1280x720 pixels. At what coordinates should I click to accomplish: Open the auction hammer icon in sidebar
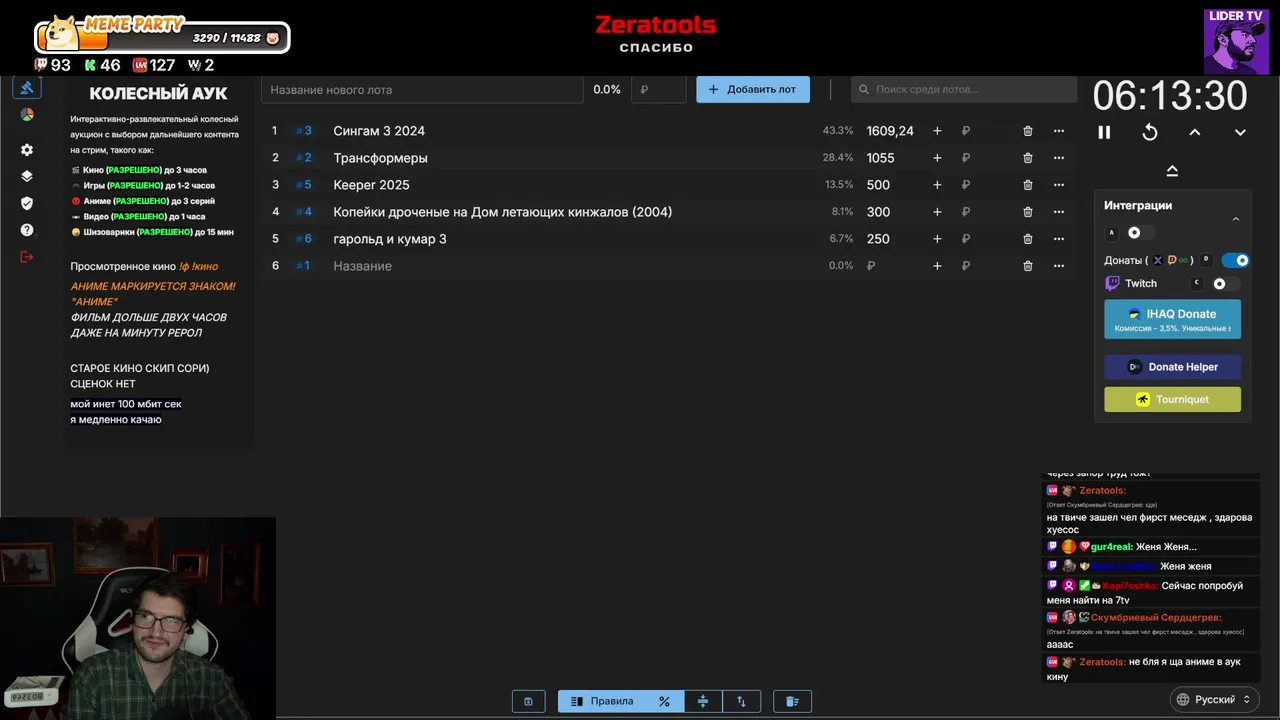click(27, 87)
